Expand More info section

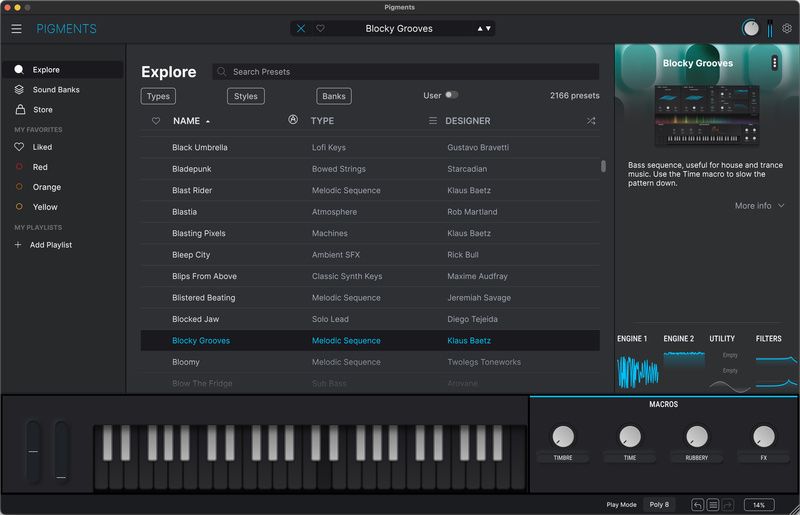pyautogui.click(x=759, y=206)
